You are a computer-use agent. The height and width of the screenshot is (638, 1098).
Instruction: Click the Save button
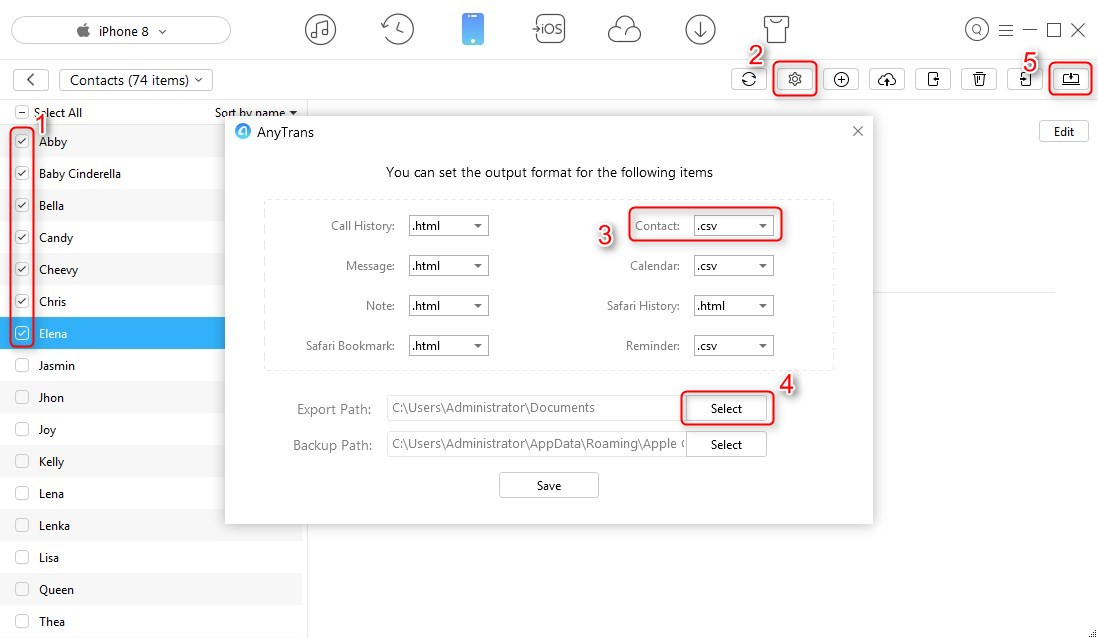click(548, 485)
